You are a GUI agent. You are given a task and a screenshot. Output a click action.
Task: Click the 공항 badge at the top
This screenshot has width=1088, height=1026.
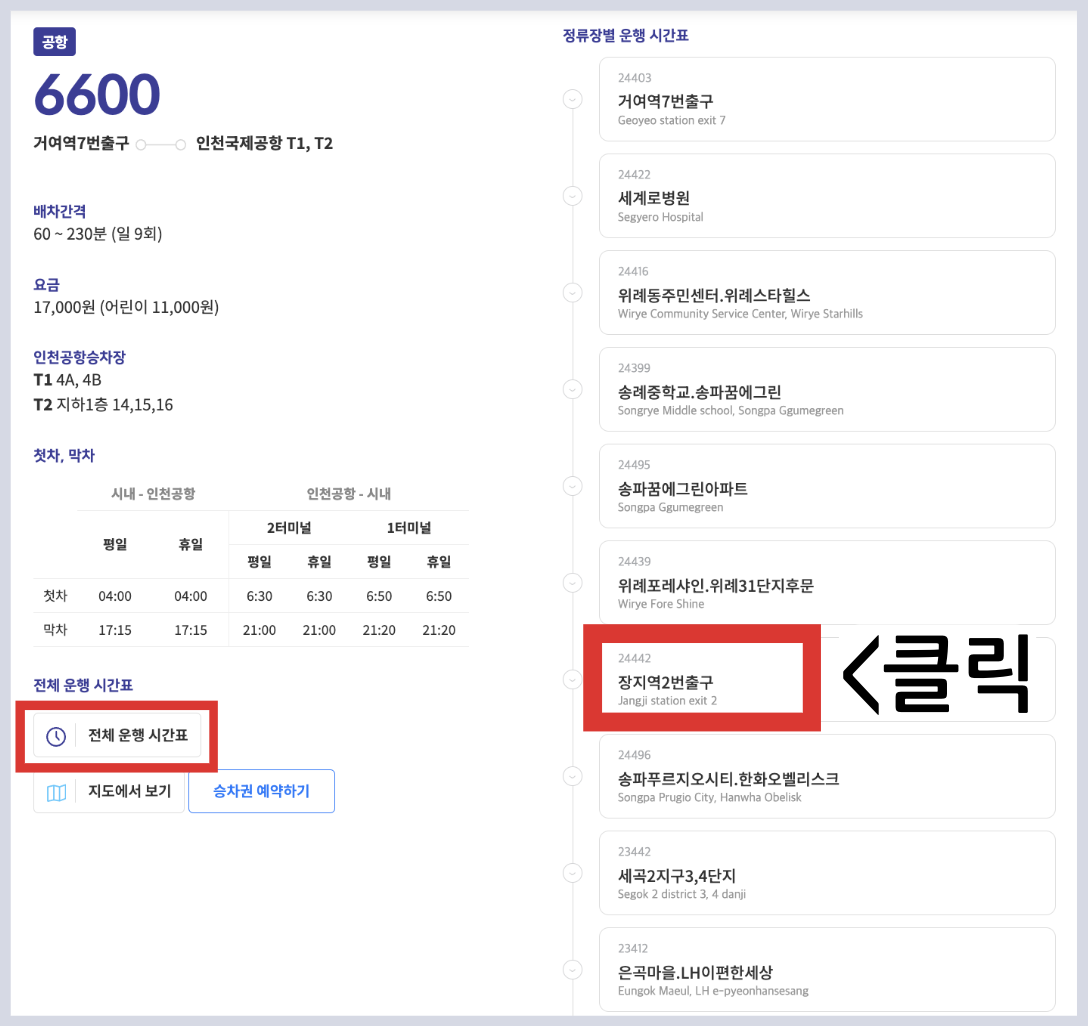pyautogui.click(x=54, y=41)
